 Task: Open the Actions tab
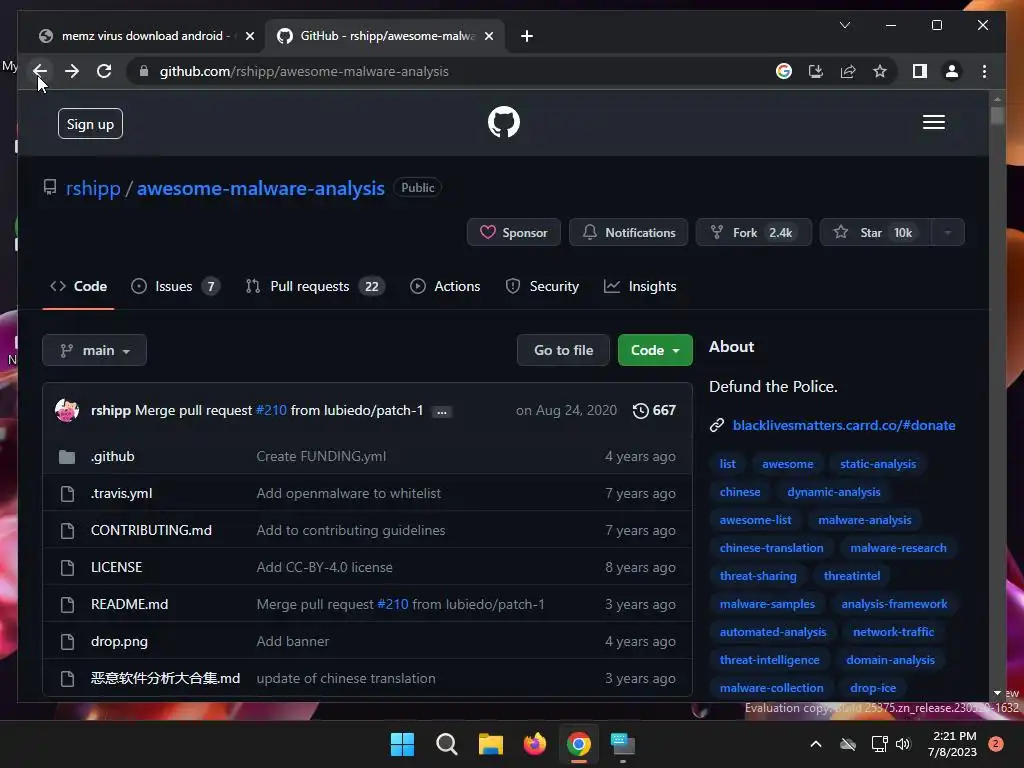(445, 286)
